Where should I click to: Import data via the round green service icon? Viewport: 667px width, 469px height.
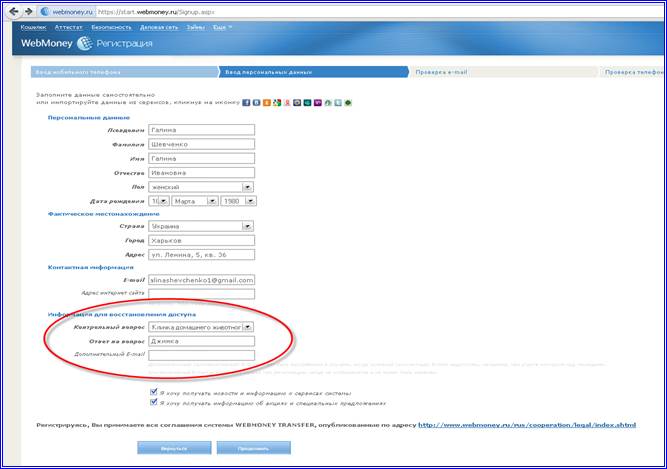tap(348, 102)
